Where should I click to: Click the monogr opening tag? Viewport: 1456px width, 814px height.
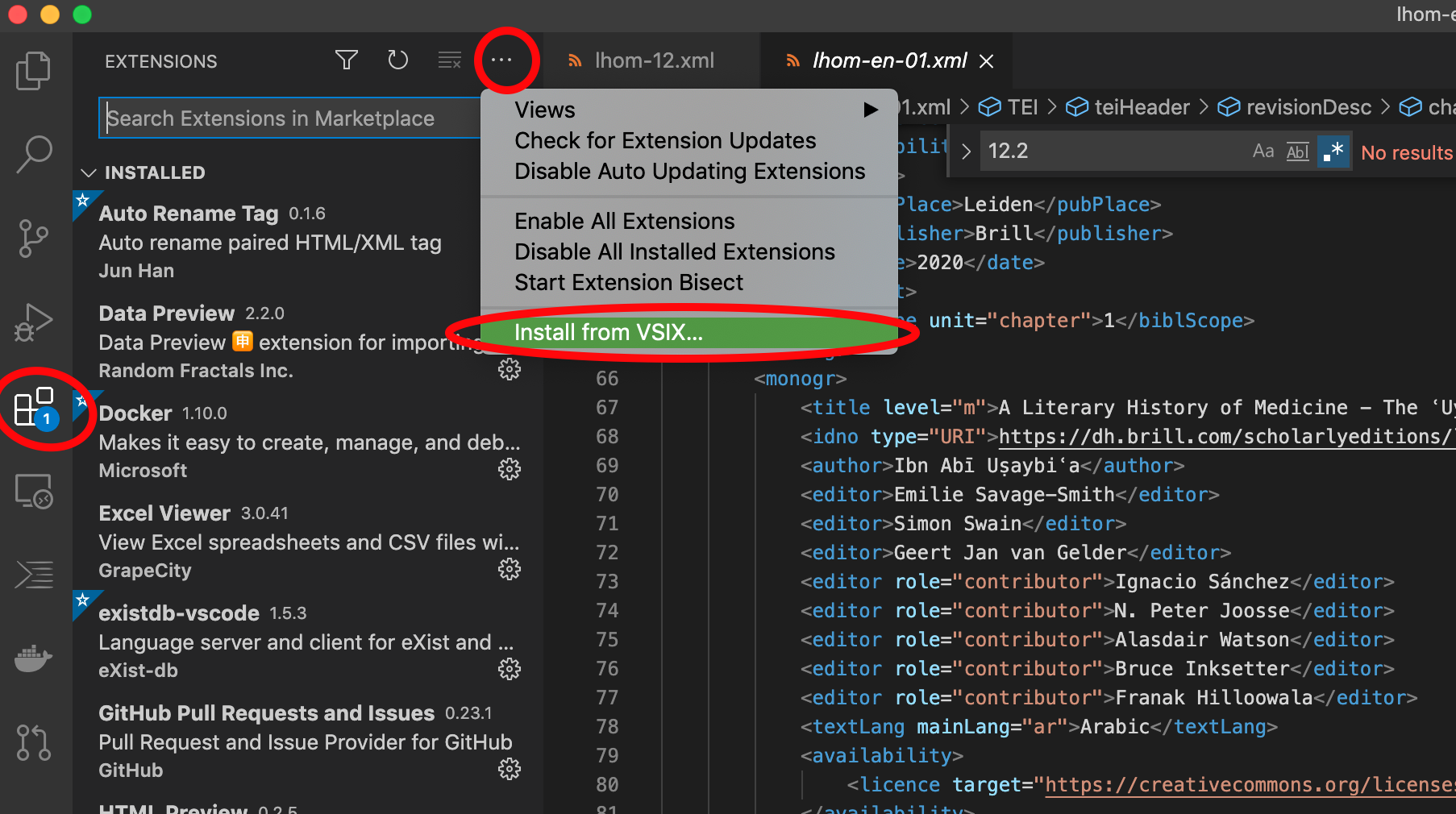coord(800,379)
